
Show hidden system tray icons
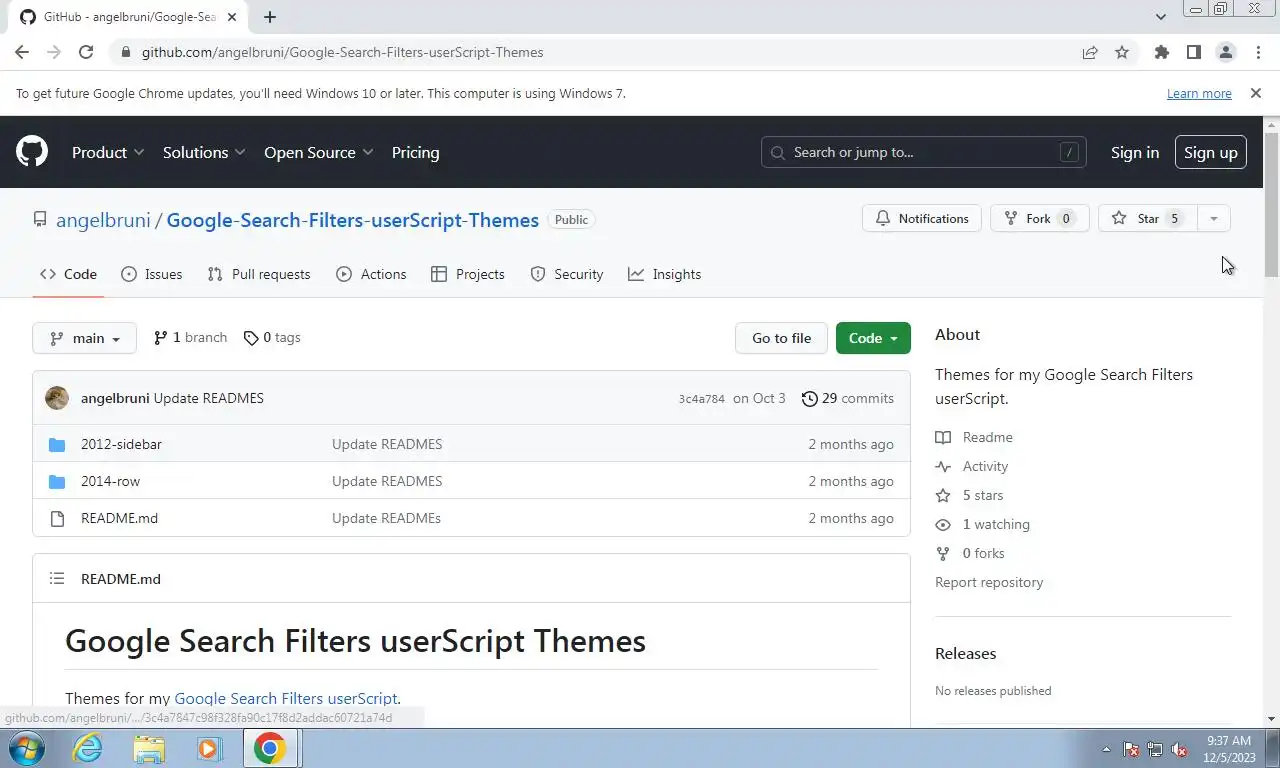[1106, 749]
